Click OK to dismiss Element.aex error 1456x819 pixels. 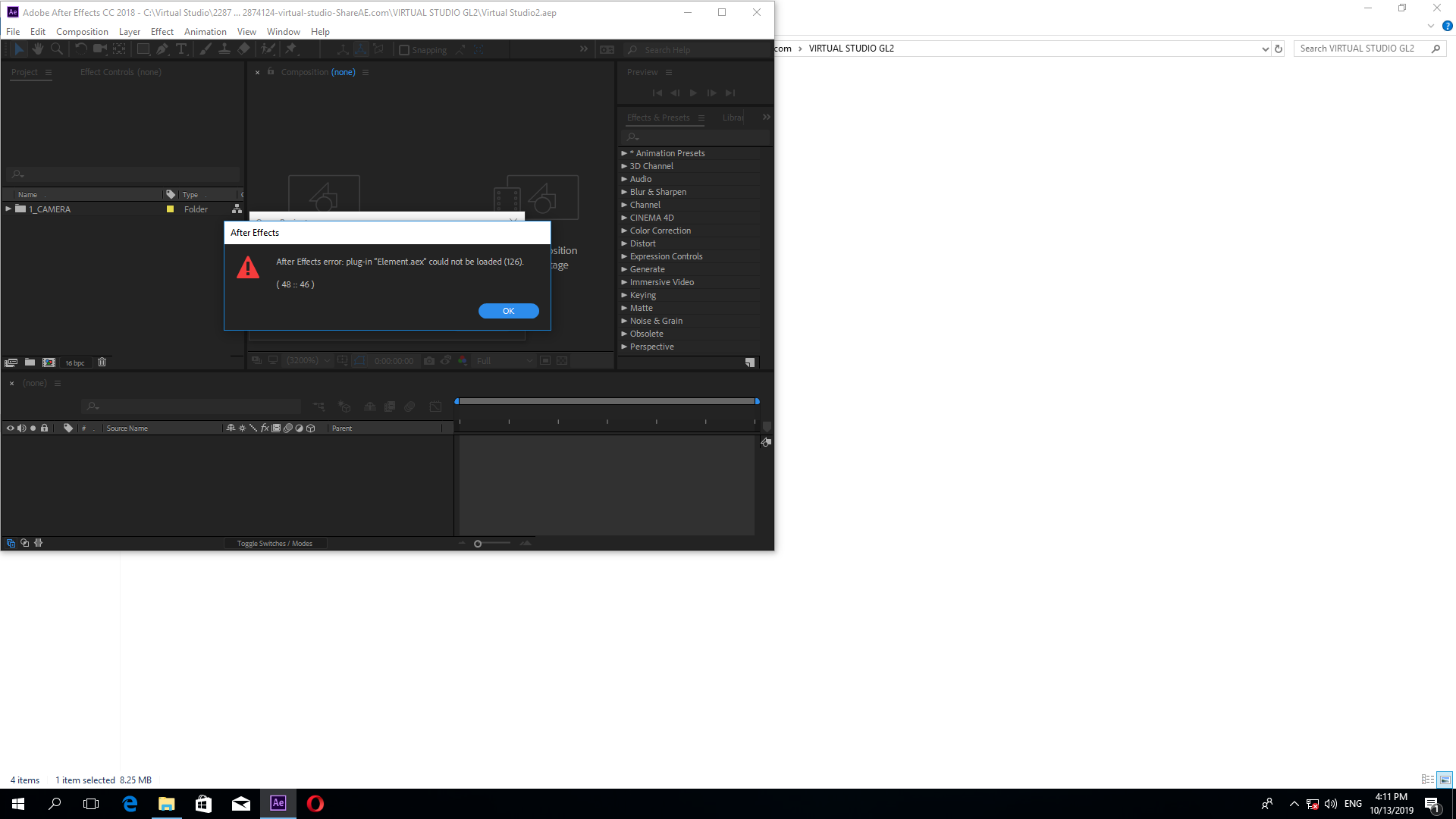click(509, 311)
